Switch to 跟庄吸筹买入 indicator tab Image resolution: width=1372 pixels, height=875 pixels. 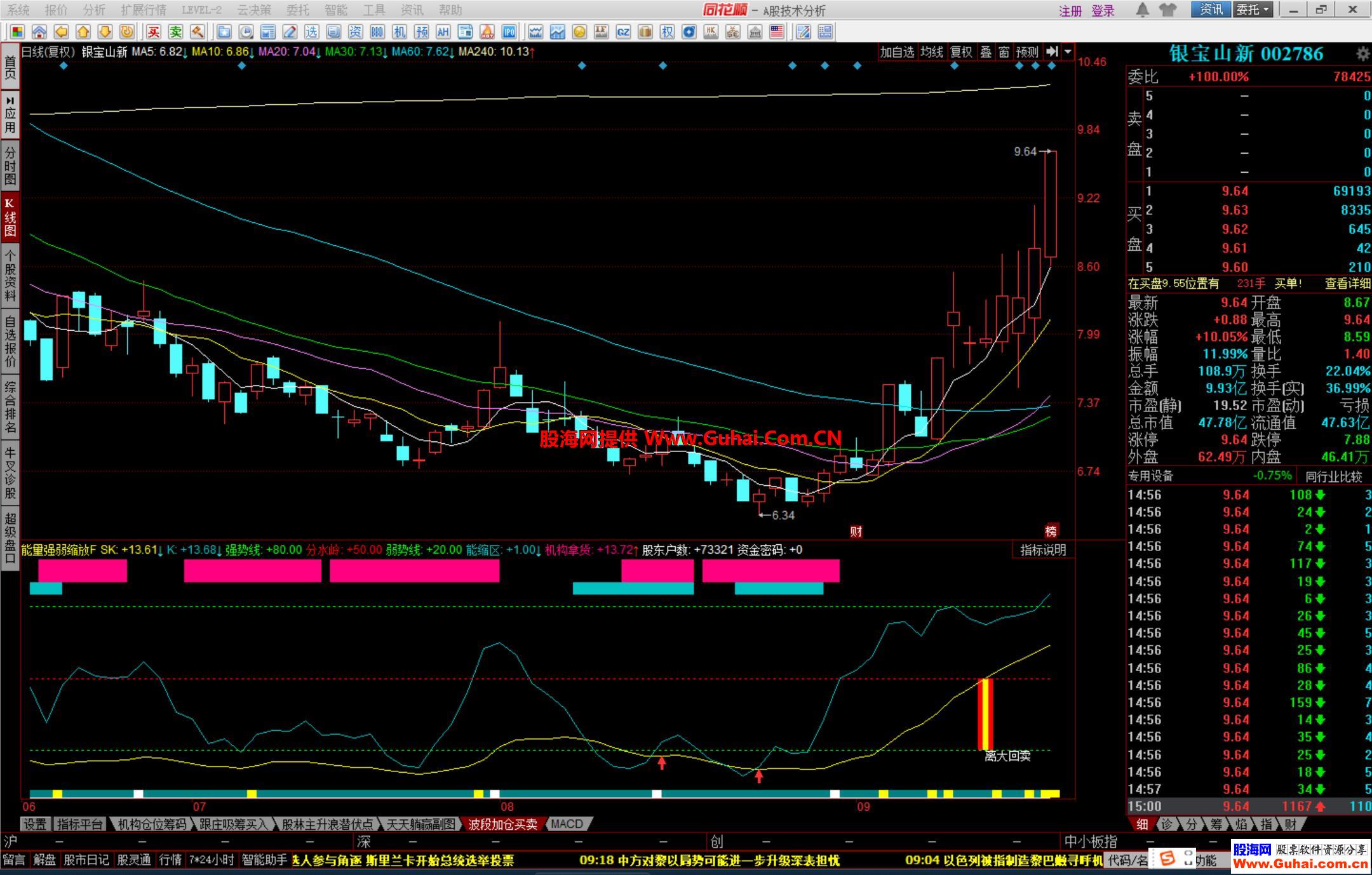pyautogui.click(x=234, y=824)
